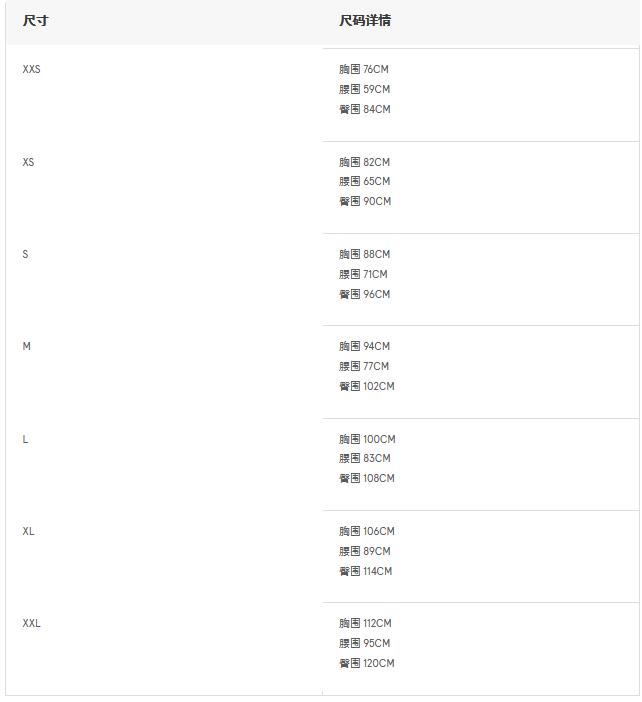Click the XXL size label

pos(32,623)
